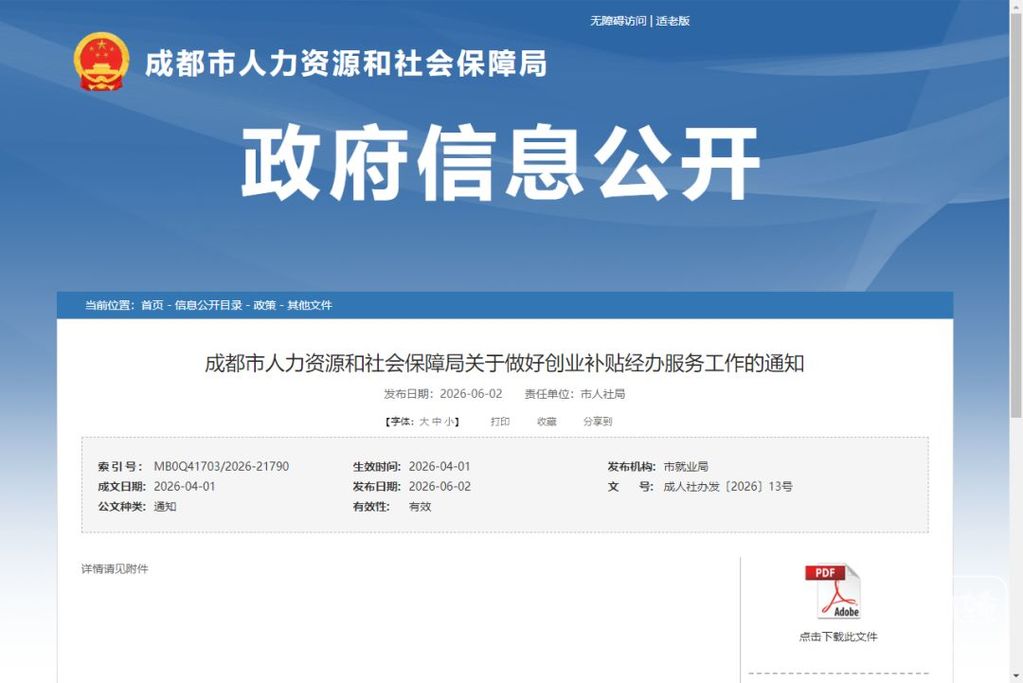The height and width of the screenshot is (683, 1023).
Task: Click index number MB0Q41703/2026-21790
Action: (x=221, y=466)
